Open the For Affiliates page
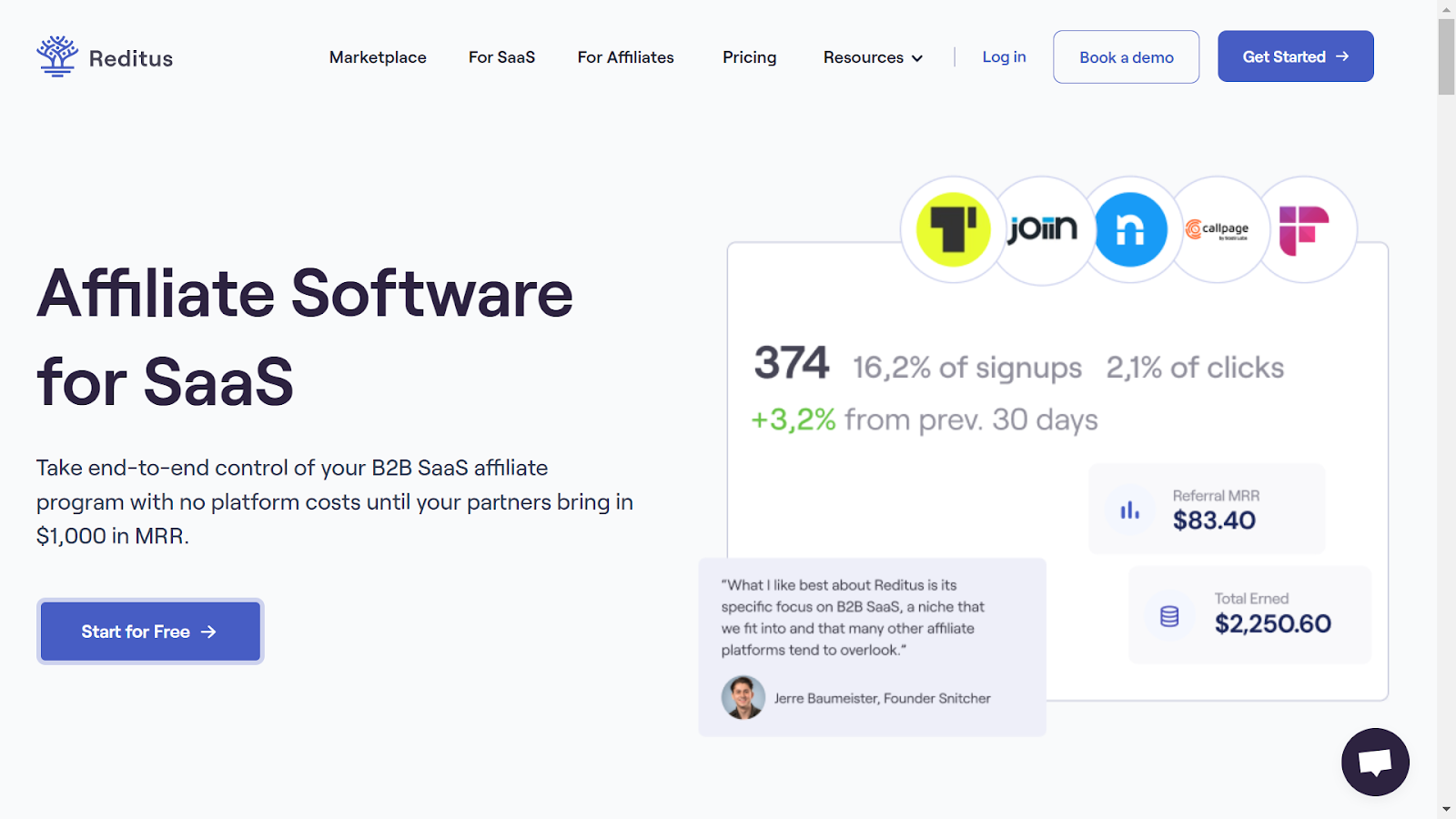This screenshot has height=819, width=1456. (625, 57)
